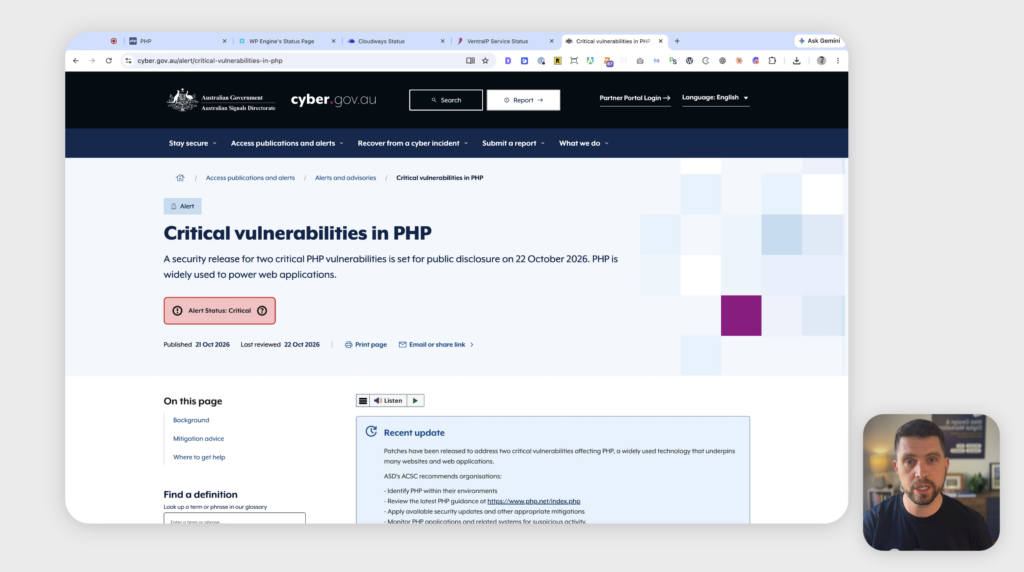Expand Submit a report menu

click(x=513, y=143)
